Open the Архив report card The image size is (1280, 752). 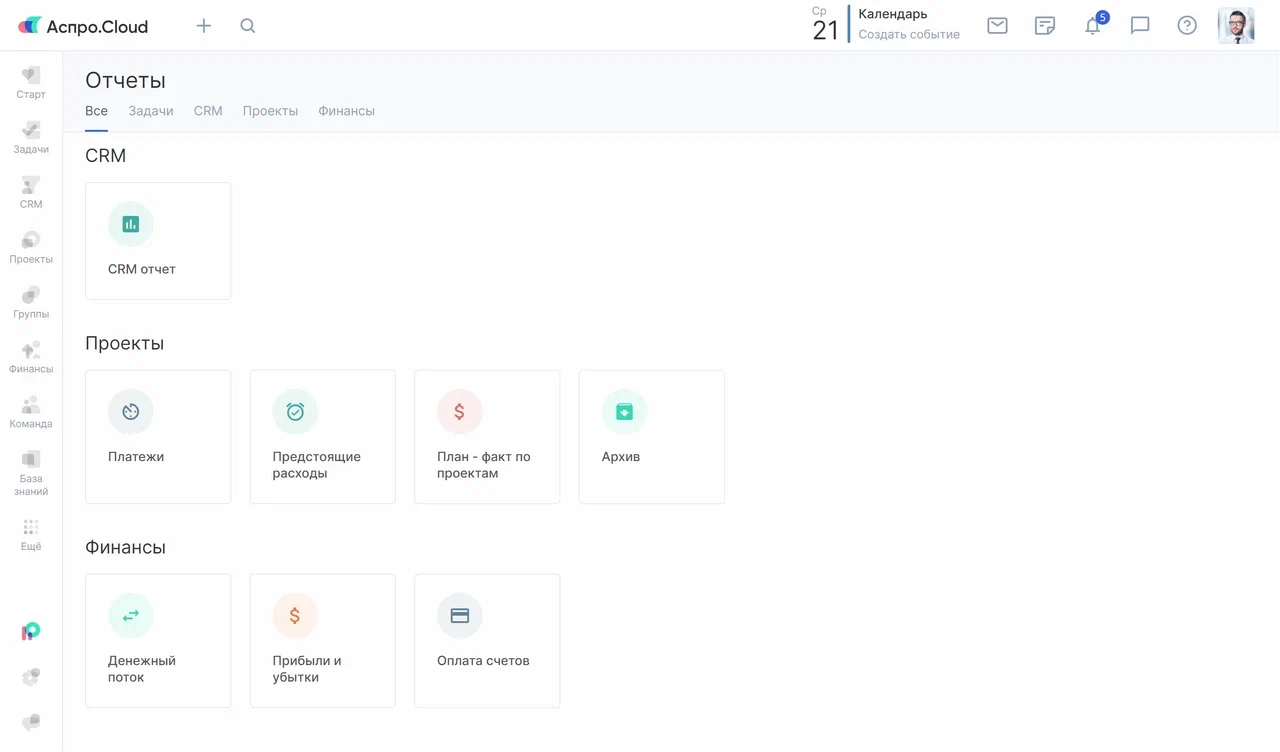tap(651, 437)
